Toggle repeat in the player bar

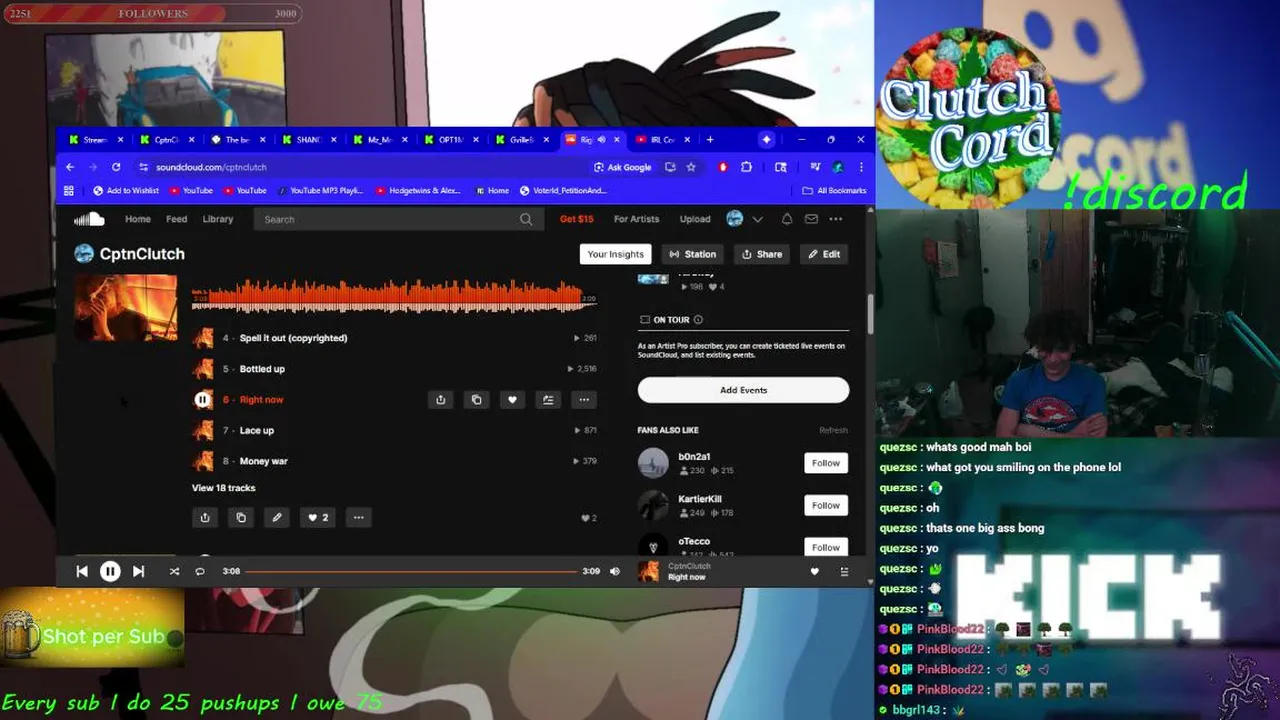point(200,571)
